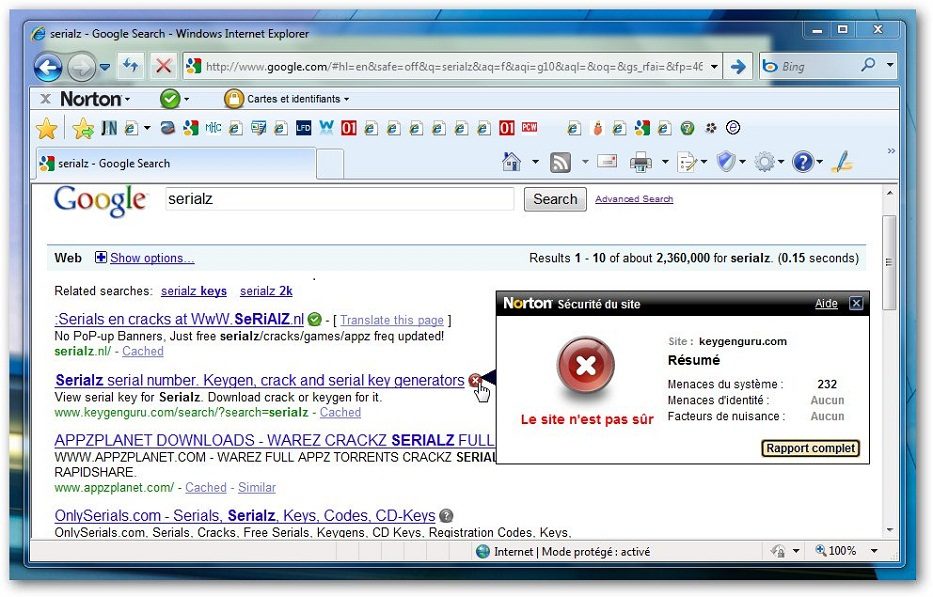Click Translate this page link
The height and width of the screenshot is (597, 933).
click(x=392, y=320)
